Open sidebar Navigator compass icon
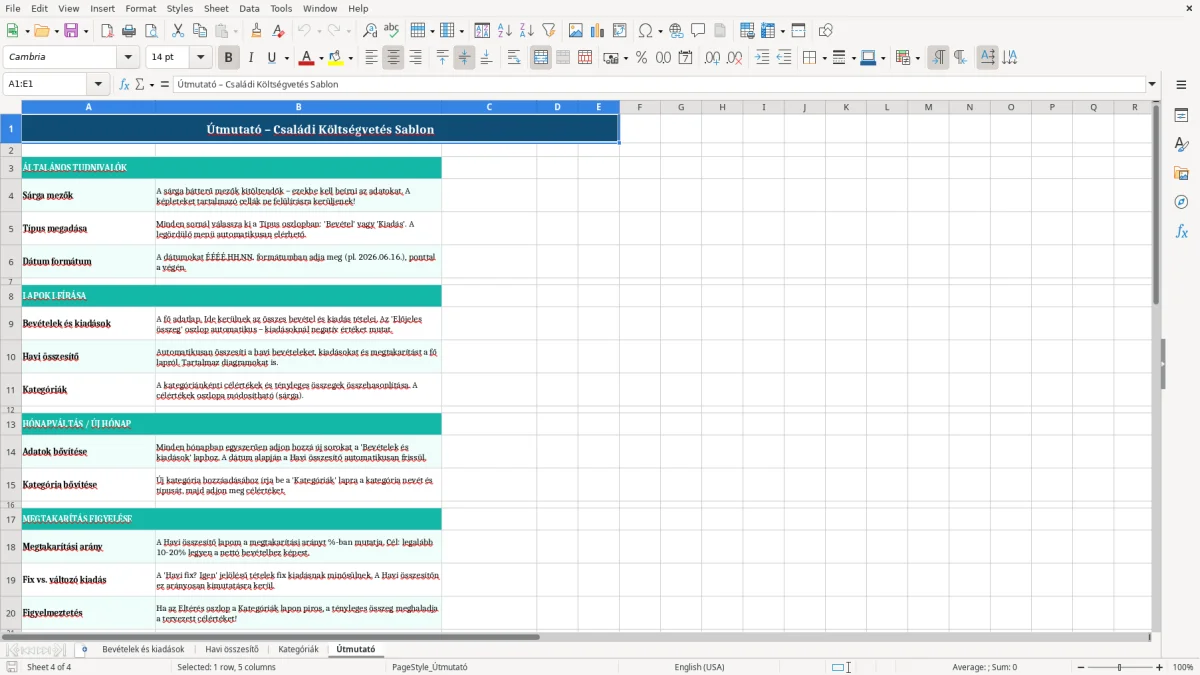Viewport: 1200px width, 675px height. pos(1181,202)
